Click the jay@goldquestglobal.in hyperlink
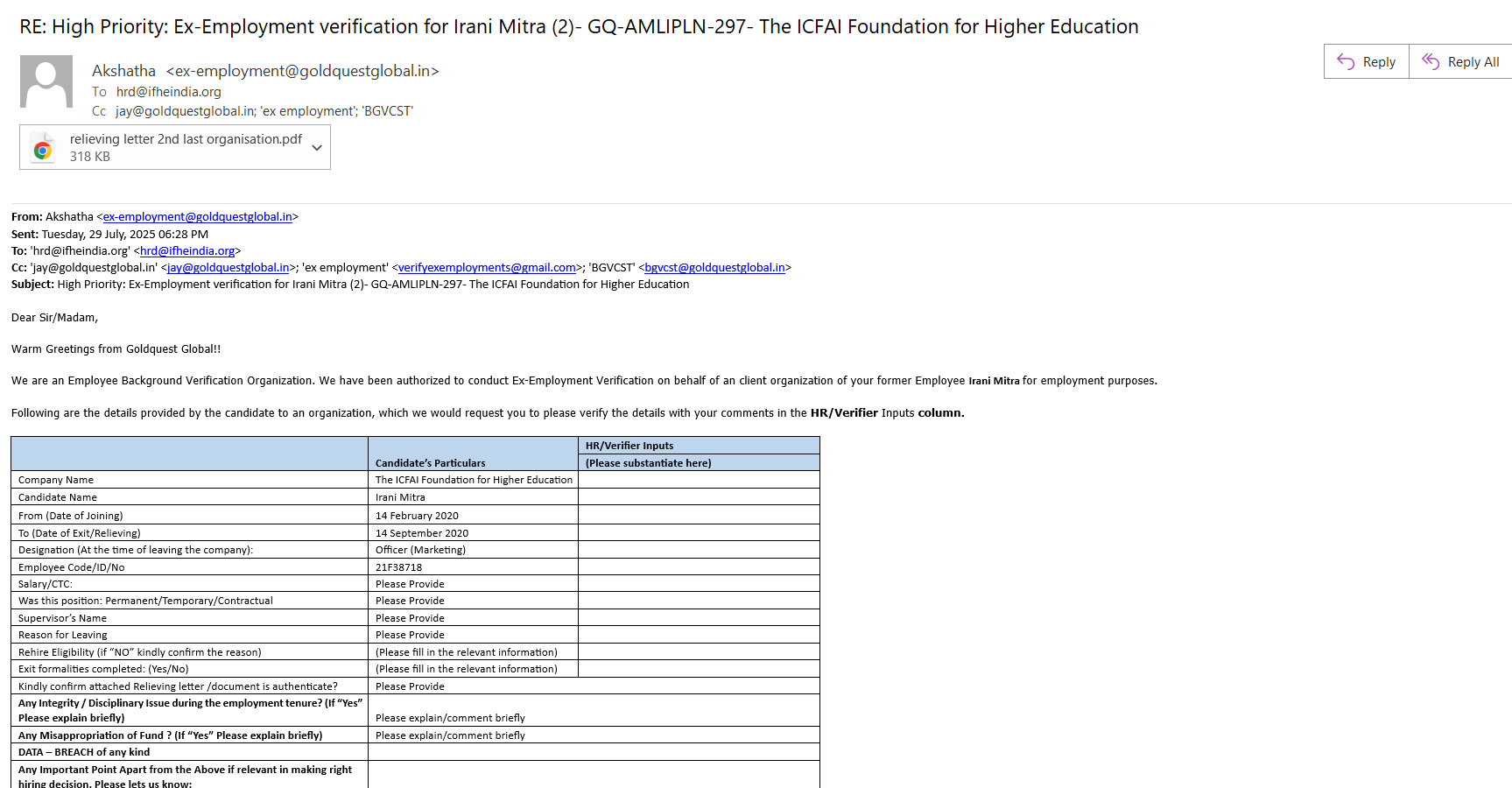The width and height of the screenshot is (1512, 788). (x=228, y=268)
